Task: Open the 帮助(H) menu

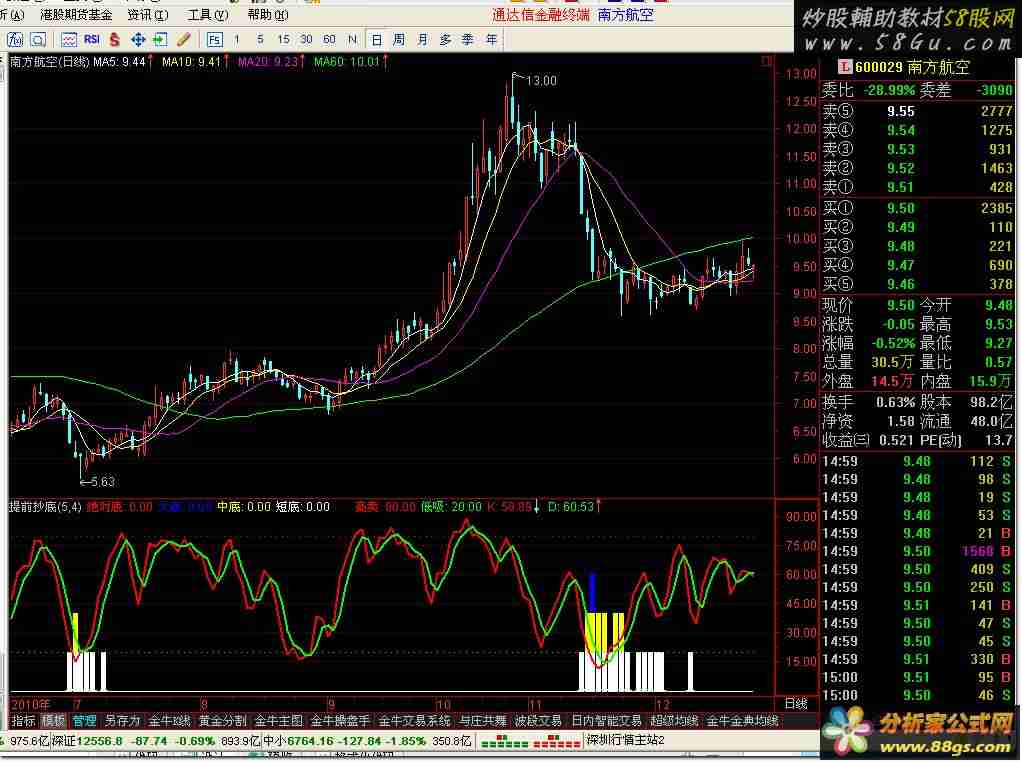Action: pyautogui.click(x=268, y=14)
